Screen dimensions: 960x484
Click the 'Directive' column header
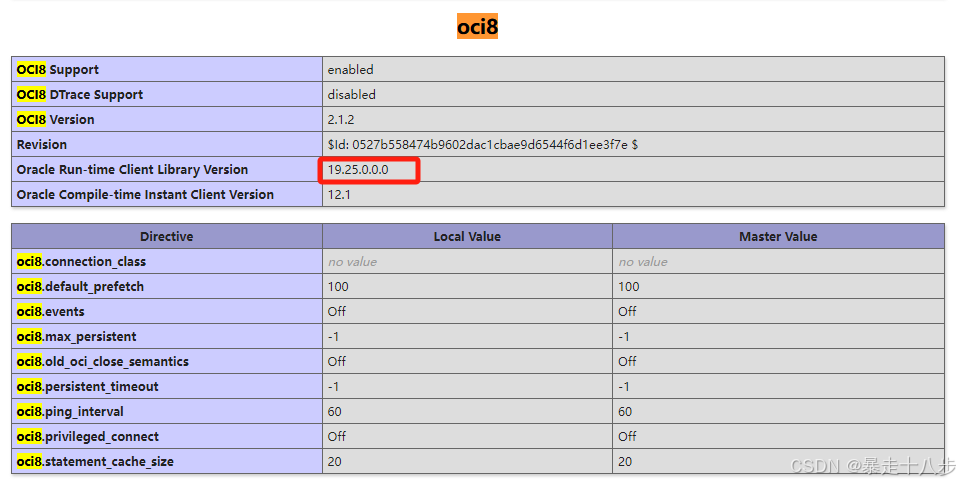click(167, 236)
